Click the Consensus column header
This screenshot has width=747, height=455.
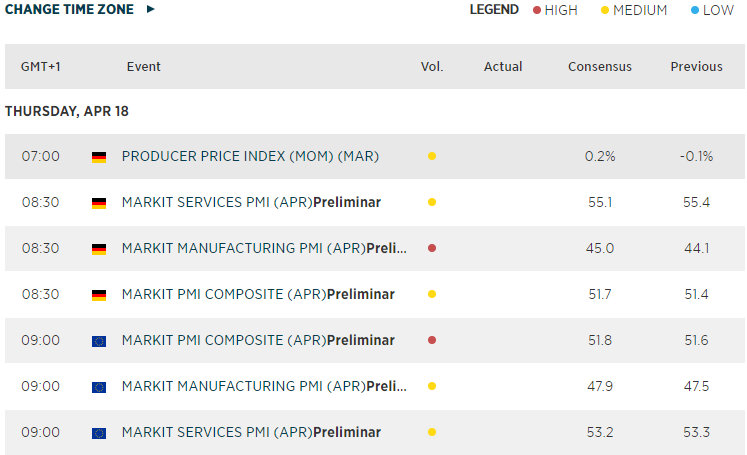click(x=600, y=67)
